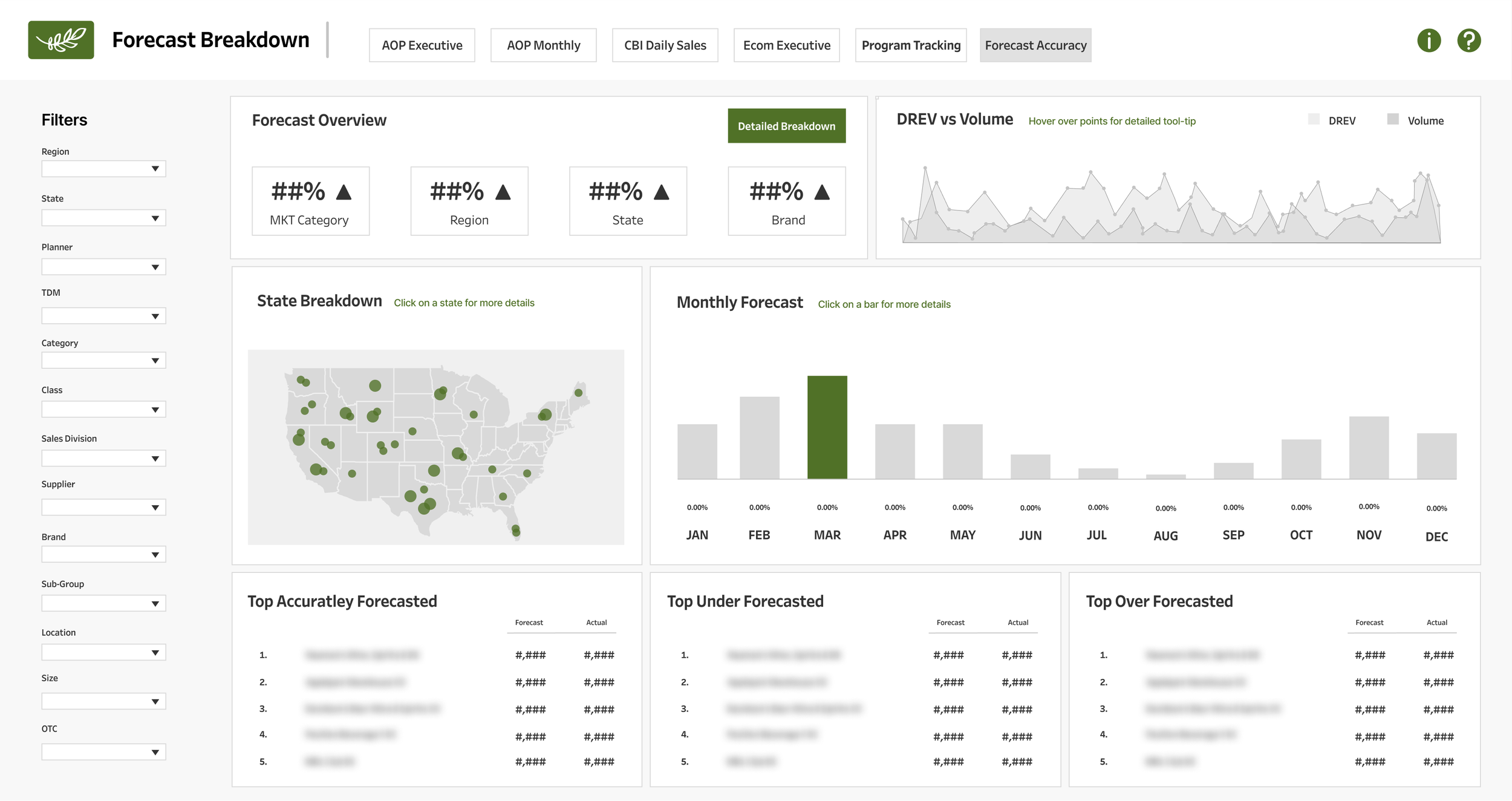1512x801 pixels.
Task: Open the help question mark icon
Action: coord(1468,41)
